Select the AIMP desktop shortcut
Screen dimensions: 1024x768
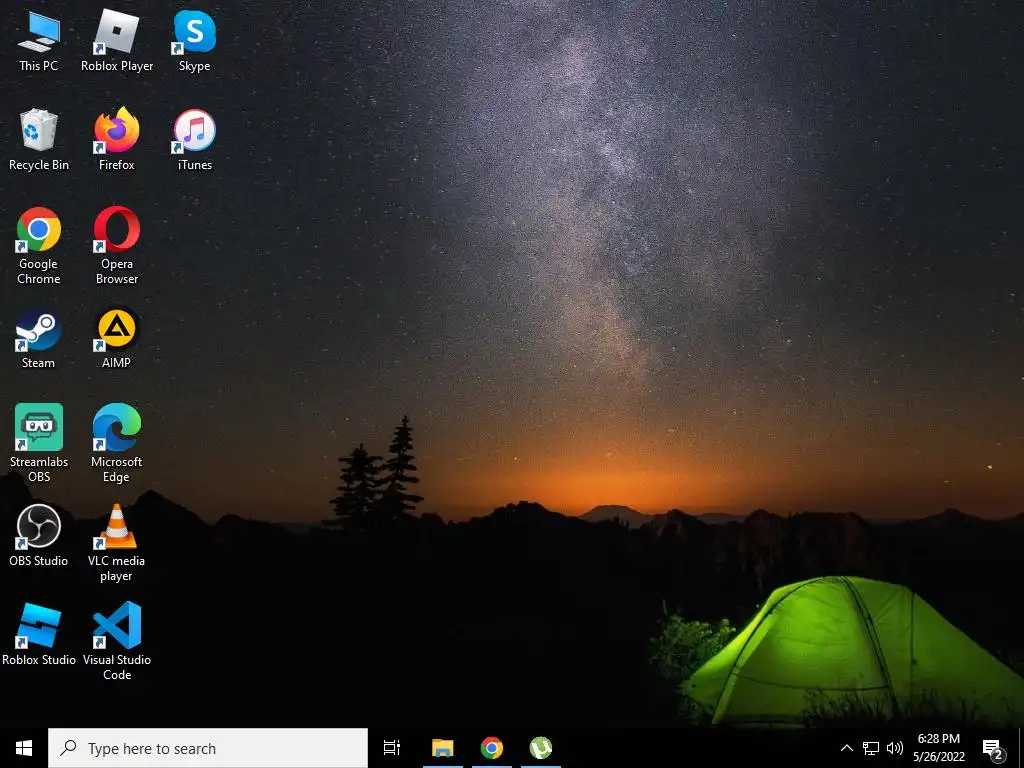(x=117, y=338)
